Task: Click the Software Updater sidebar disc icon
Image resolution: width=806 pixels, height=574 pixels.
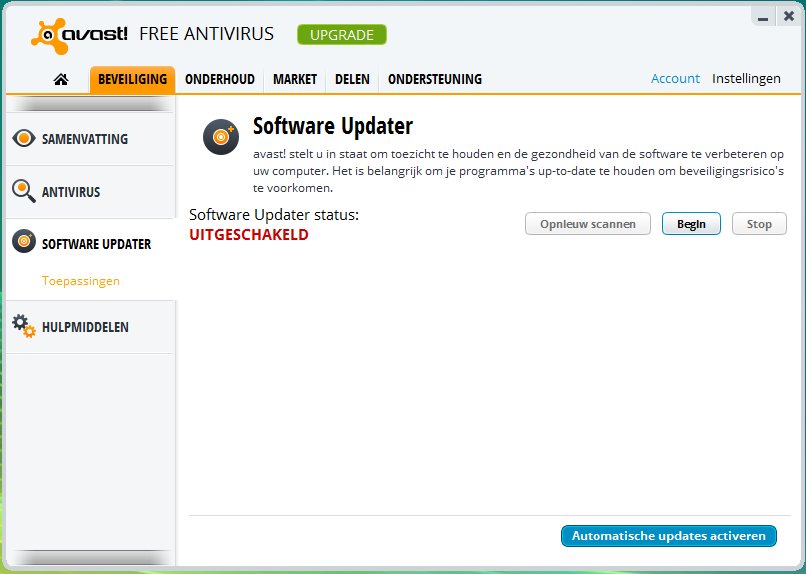Action: pos(24,243)
